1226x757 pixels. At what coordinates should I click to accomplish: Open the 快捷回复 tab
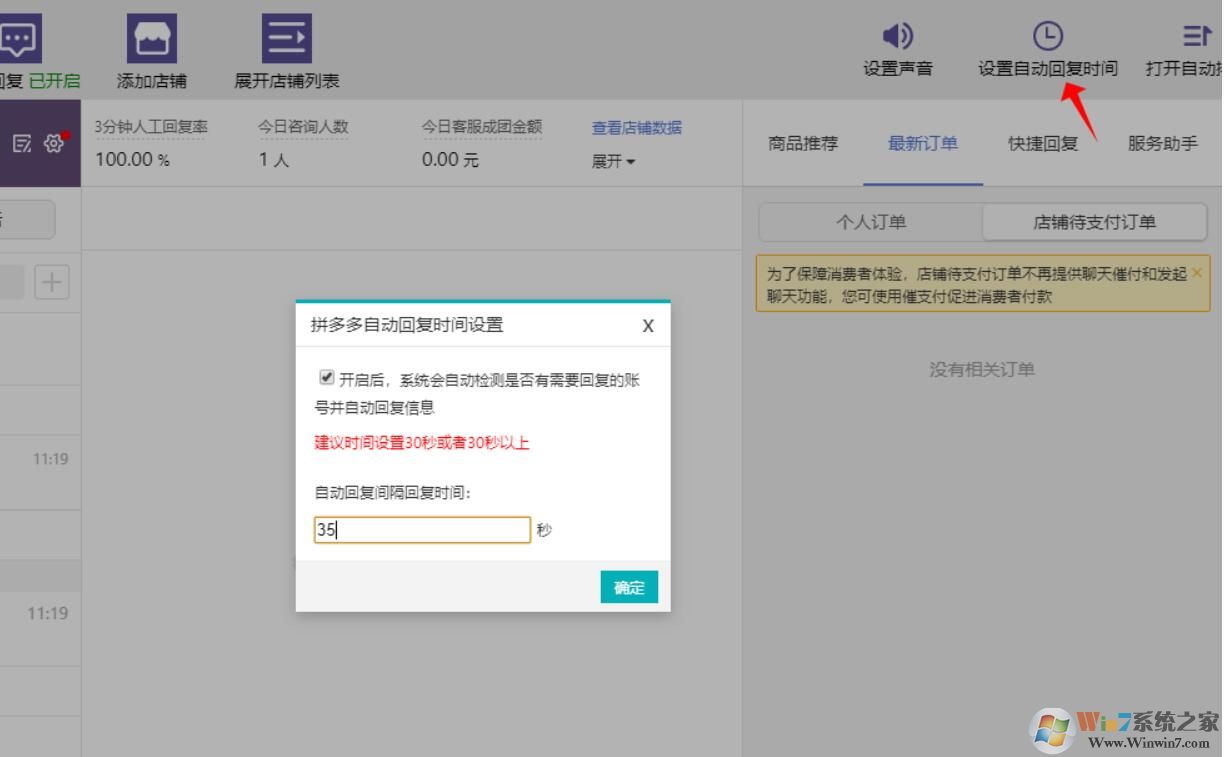click(1043, 143)
